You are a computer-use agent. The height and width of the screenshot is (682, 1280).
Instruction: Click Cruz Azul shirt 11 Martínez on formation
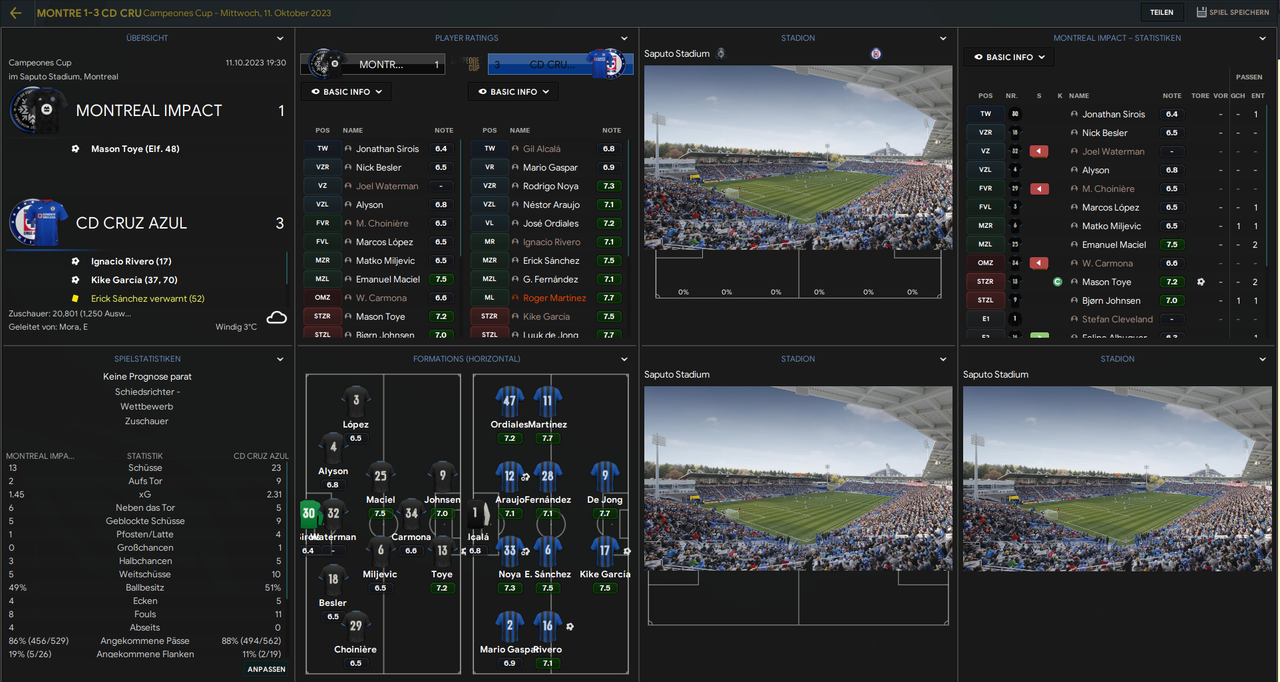tap(547, 401)
